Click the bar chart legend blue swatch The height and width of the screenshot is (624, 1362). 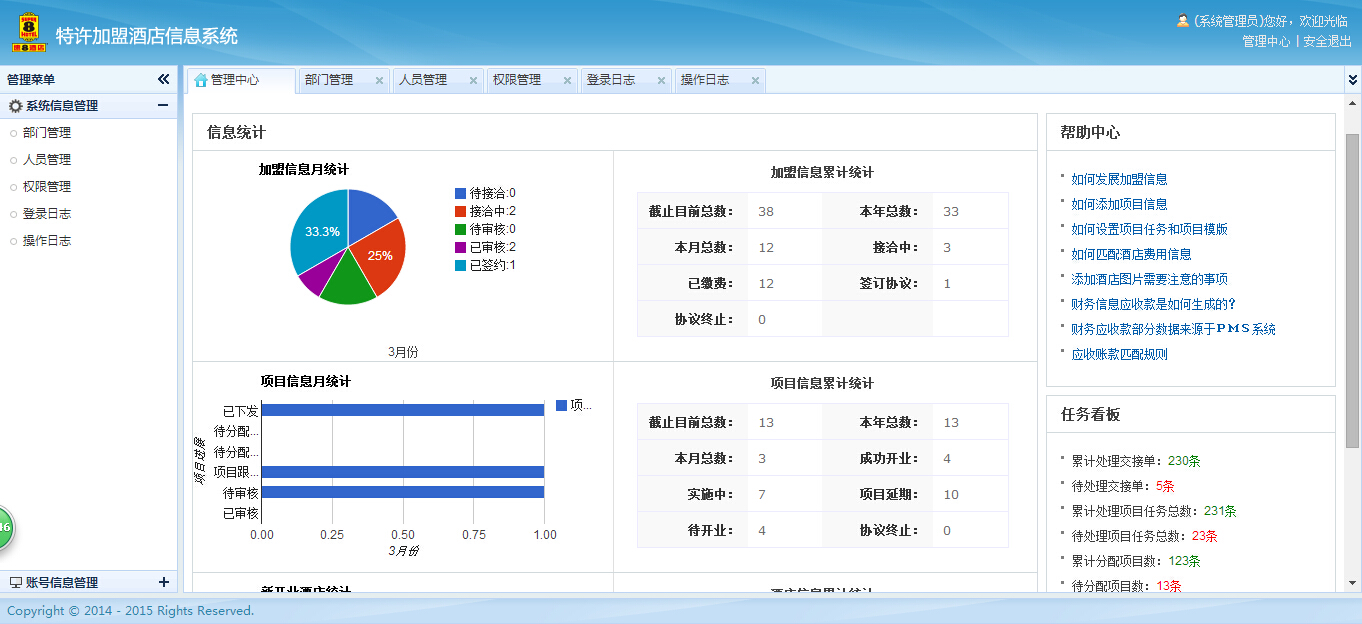point(561,405)
